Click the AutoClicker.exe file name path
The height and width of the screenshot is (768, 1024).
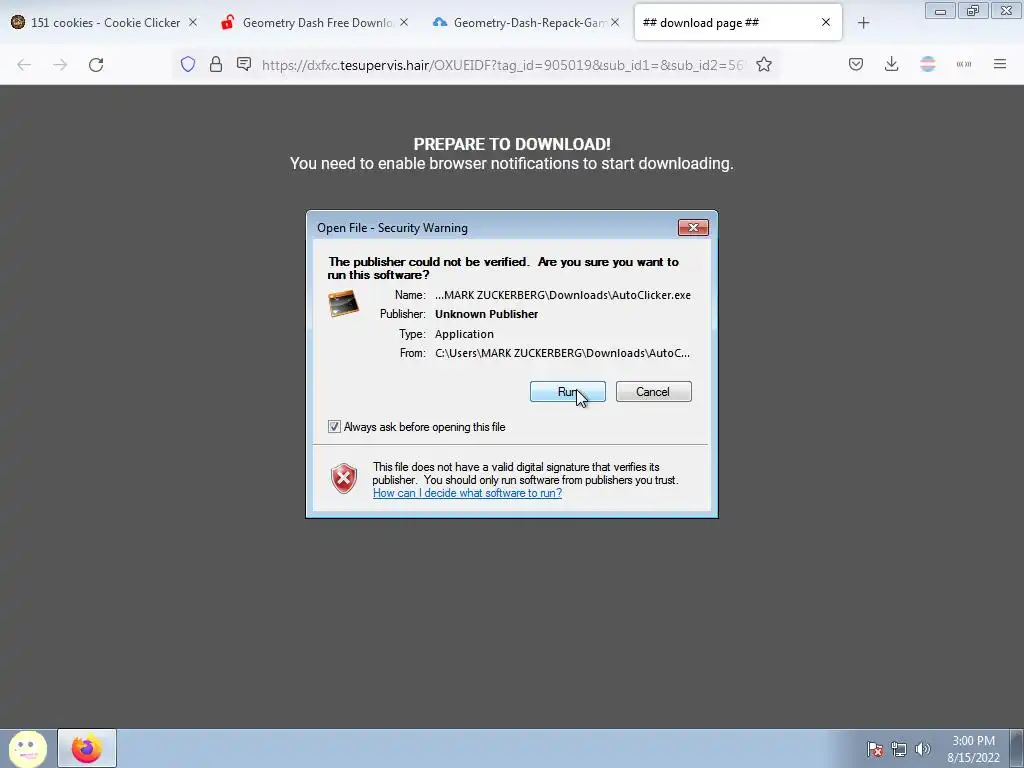click(563, 295)
